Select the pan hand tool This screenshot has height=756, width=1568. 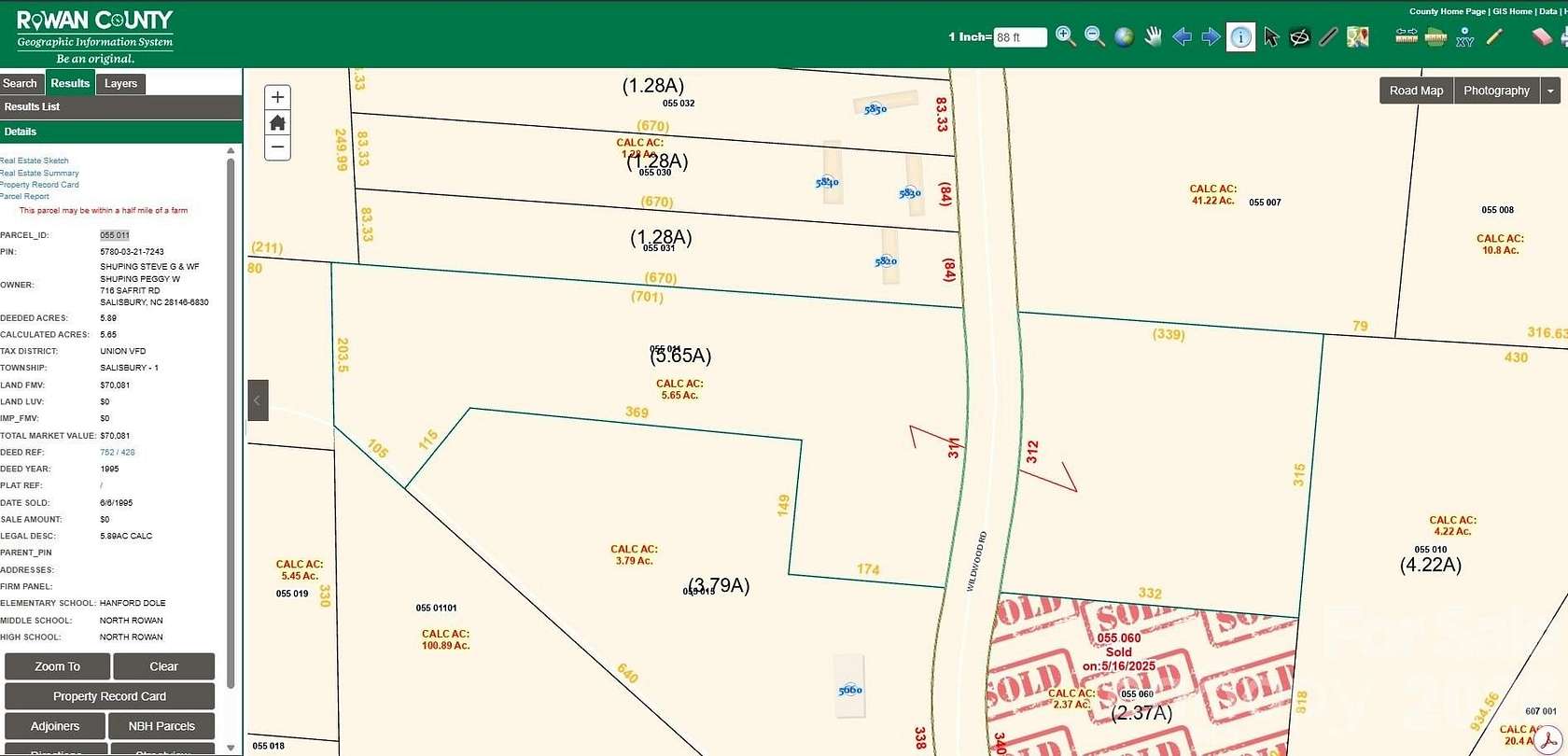[x=1154, y=36]
